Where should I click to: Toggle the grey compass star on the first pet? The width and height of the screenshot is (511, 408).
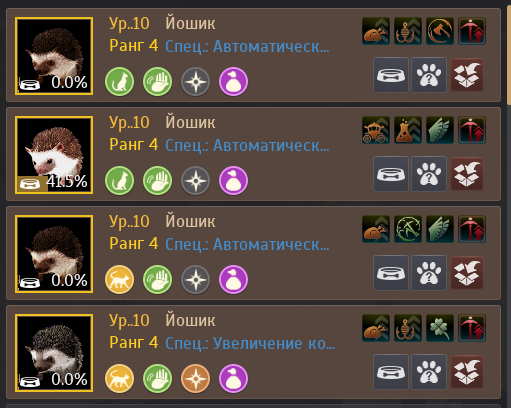(x=195, y=82)
